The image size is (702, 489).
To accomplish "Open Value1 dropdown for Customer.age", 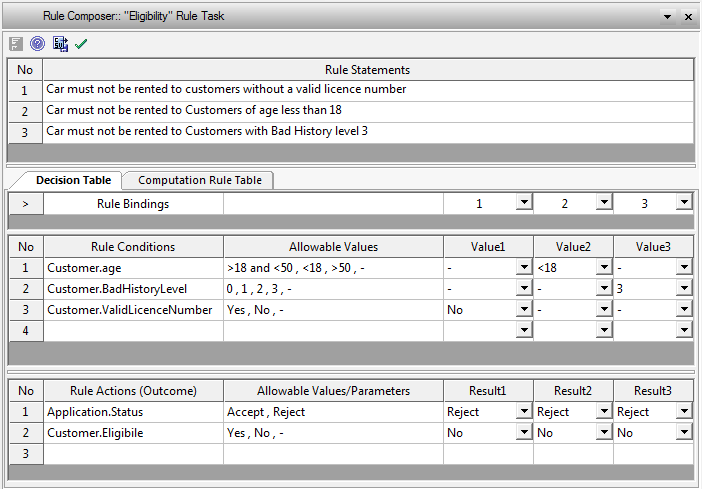I will (x=524, y=267).
